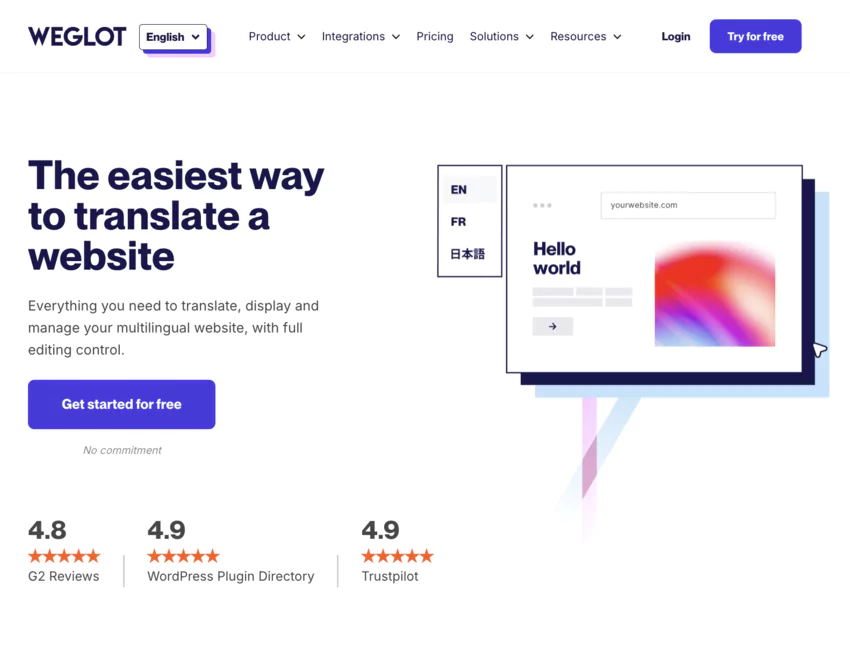Screen dimensions: 850x650
Task: Click the Login link
Action: point(675,36)
